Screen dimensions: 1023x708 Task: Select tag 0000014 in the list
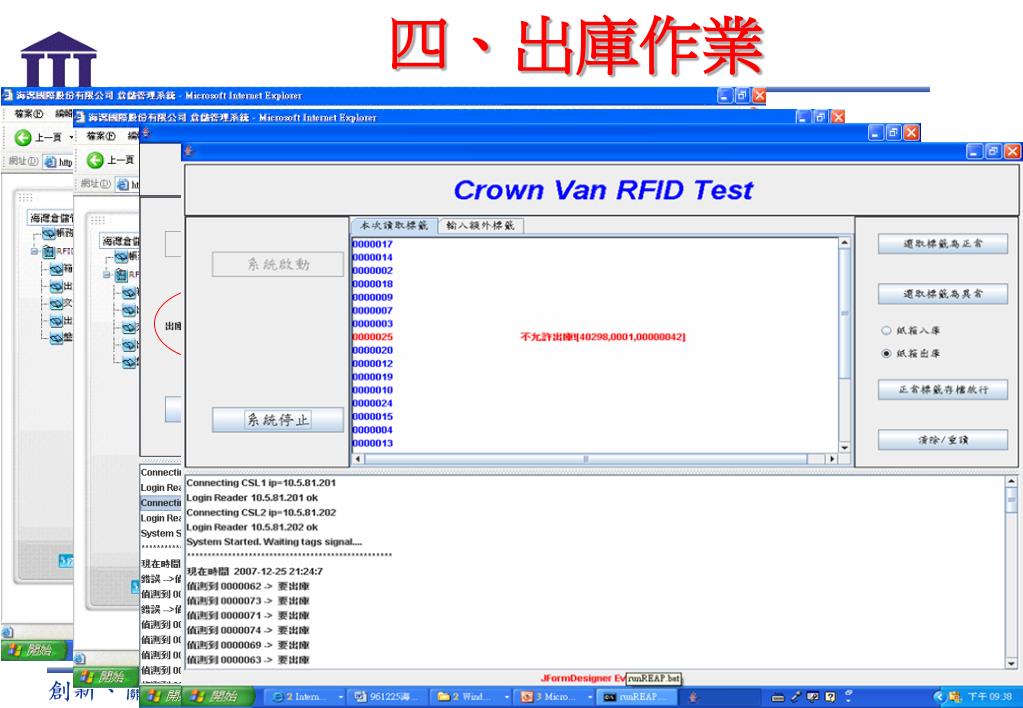tap(373, 257)
